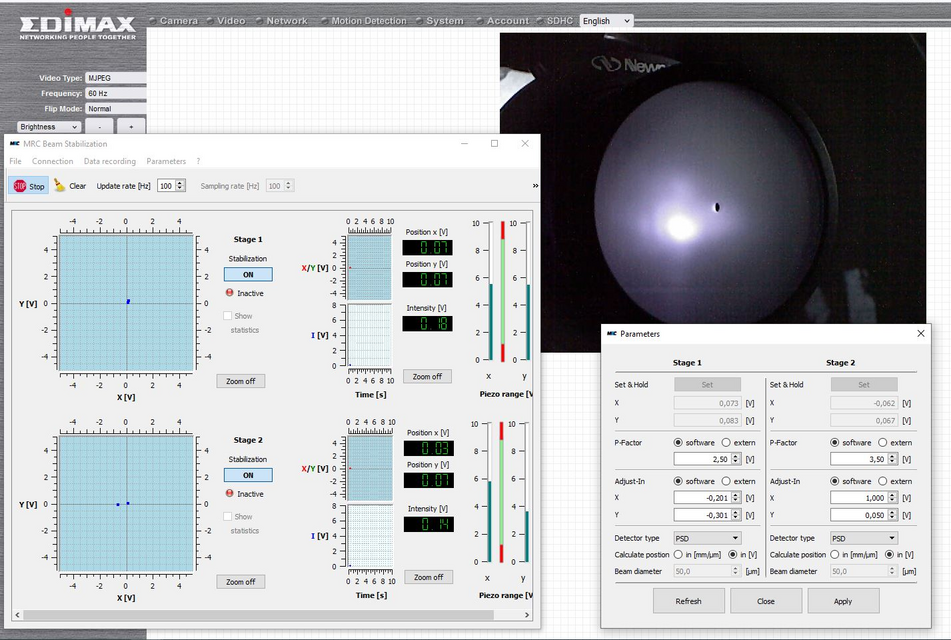Select Stage 1 P-Factor extern radio
The height and width of the screenshot is (640, 951).
(726, 442)
